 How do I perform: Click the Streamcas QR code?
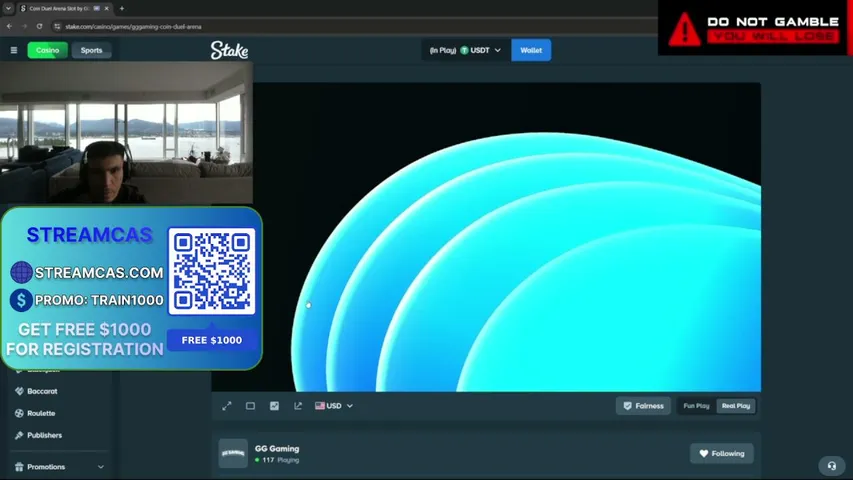click(212, 271)
